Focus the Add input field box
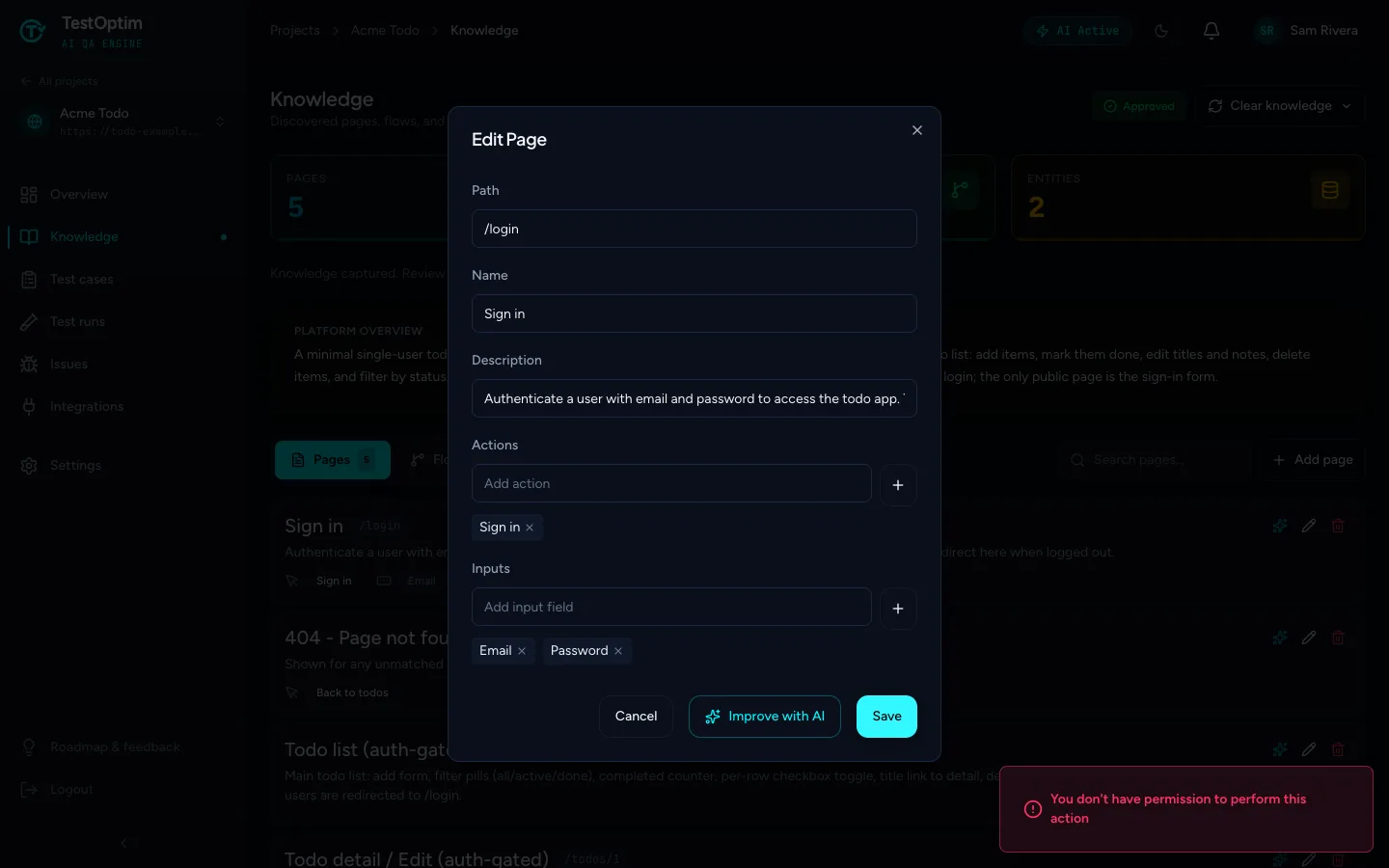This screenshot has width=1389, height=868. 671,607
